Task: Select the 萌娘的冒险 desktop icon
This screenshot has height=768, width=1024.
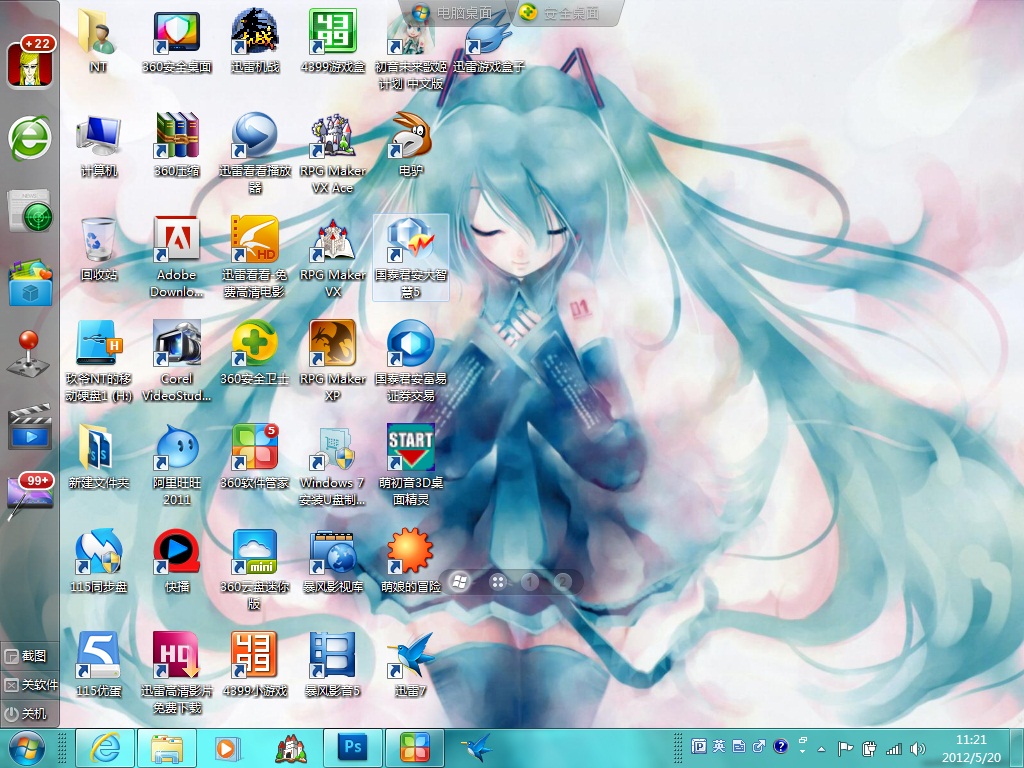Action: [411, 560]
